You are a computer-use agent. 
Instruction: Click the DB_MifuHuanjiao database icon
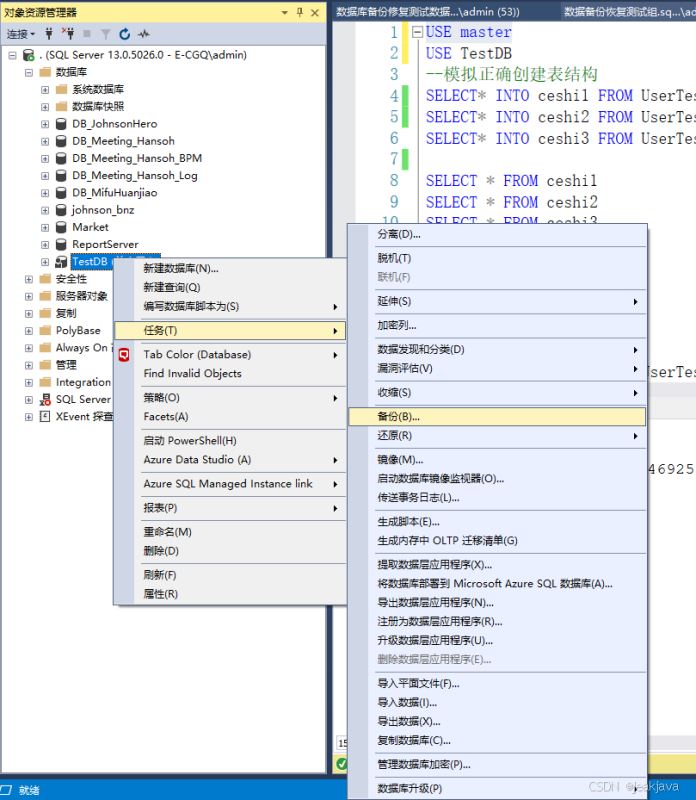coord(61,193)
